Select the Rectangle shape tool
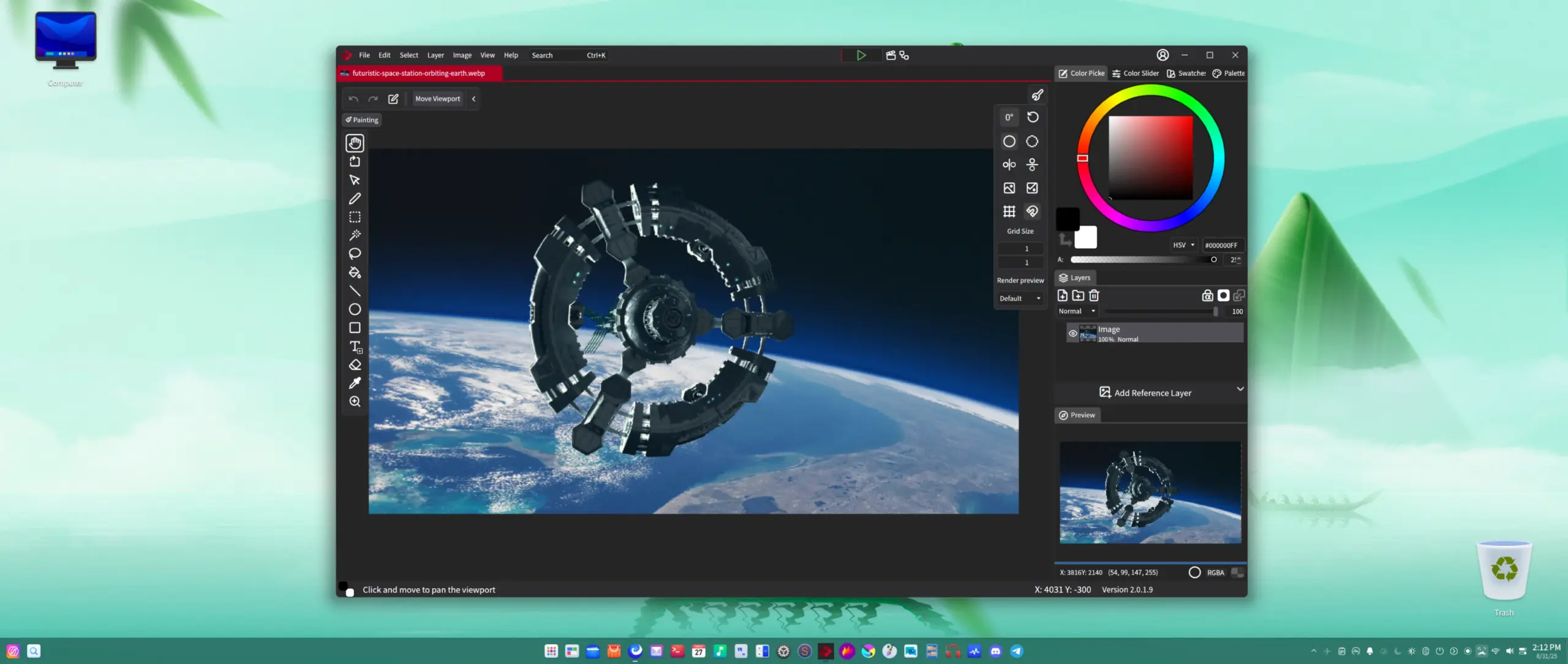 click(355, 328)
